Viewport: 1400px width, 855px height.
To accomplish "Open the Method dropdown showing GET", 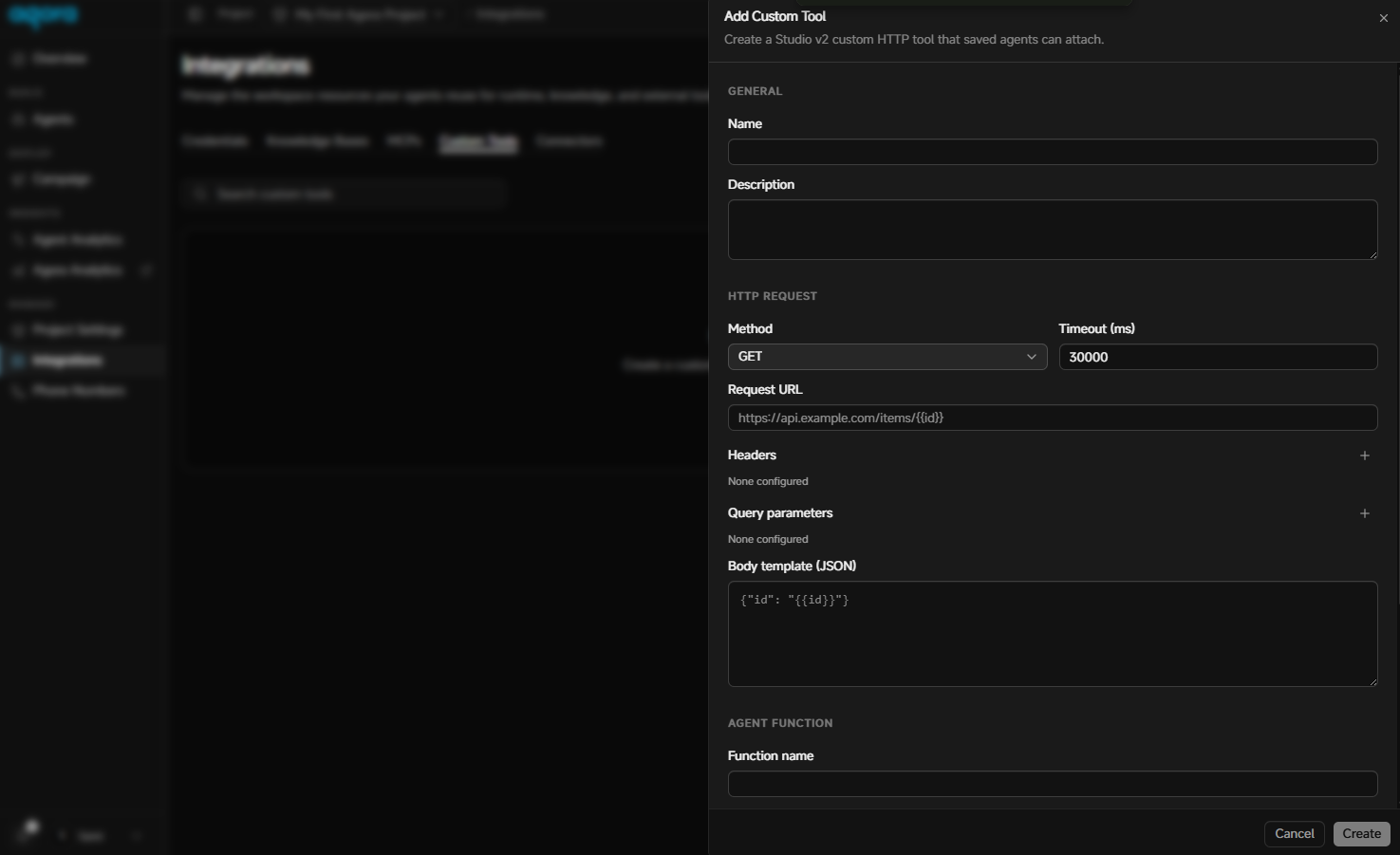I will 887,357.
